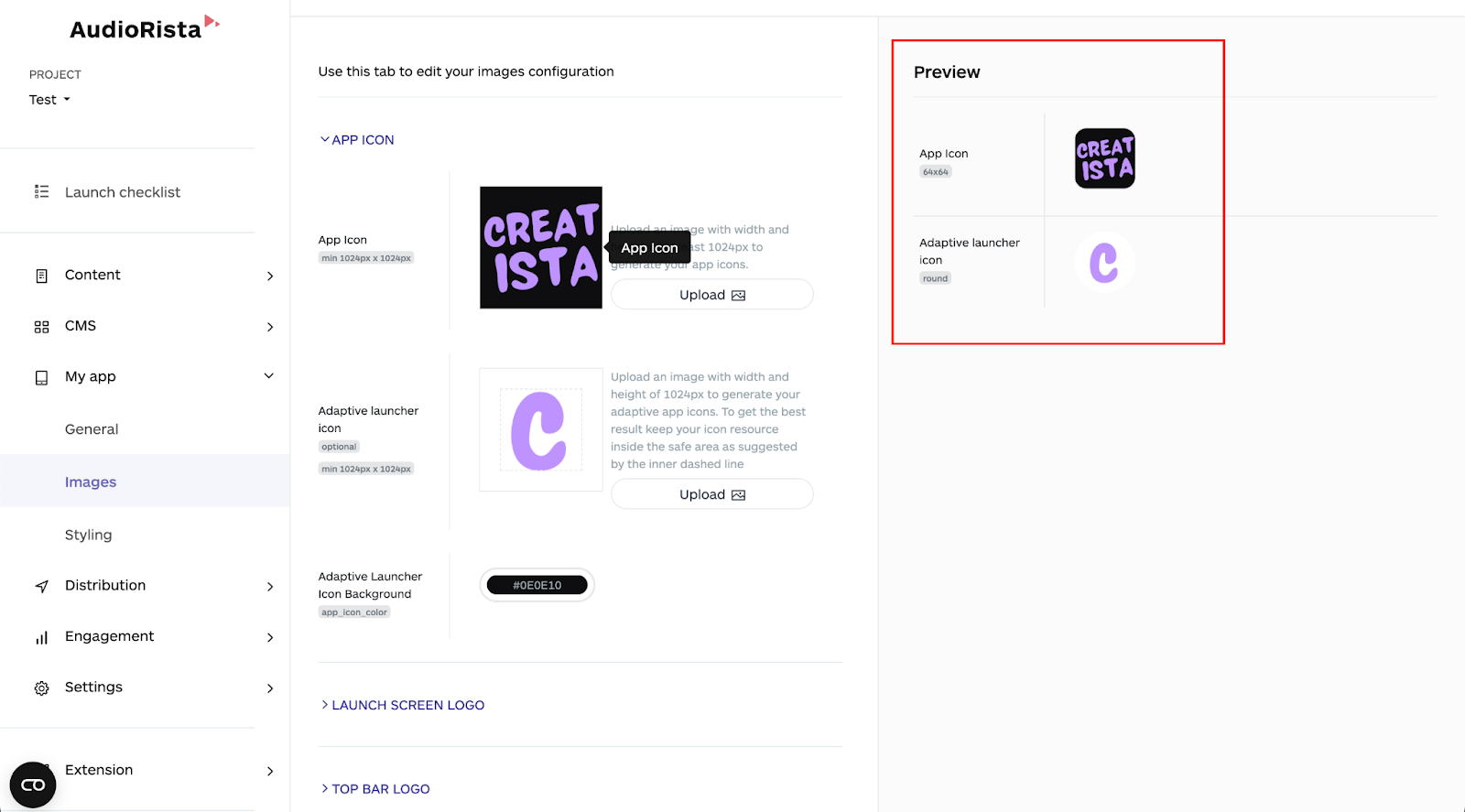Open the #0E0E10 background color swatch

(537, 585)
